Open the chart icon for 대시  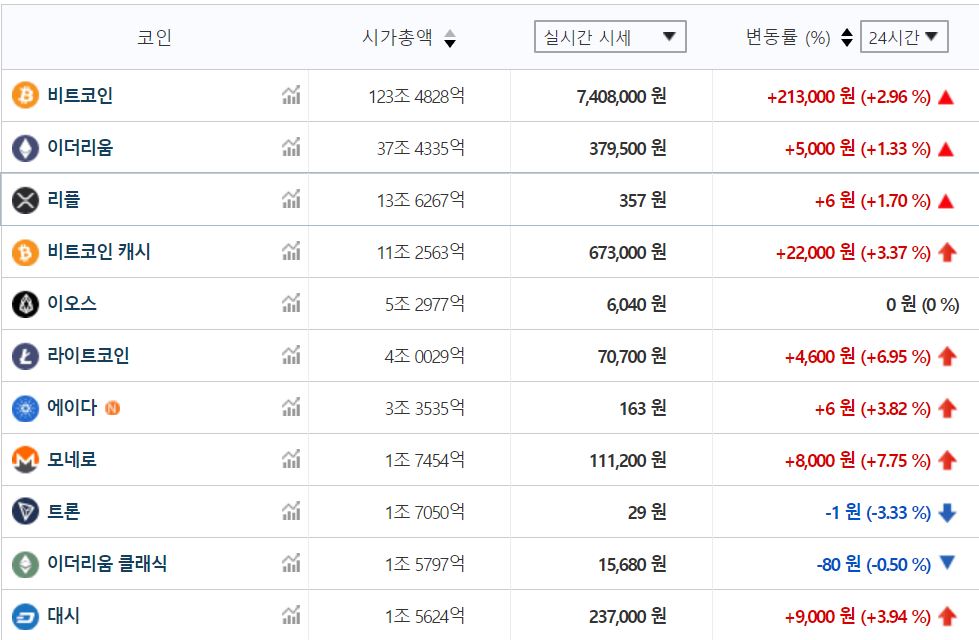click(x=291, y=616)
